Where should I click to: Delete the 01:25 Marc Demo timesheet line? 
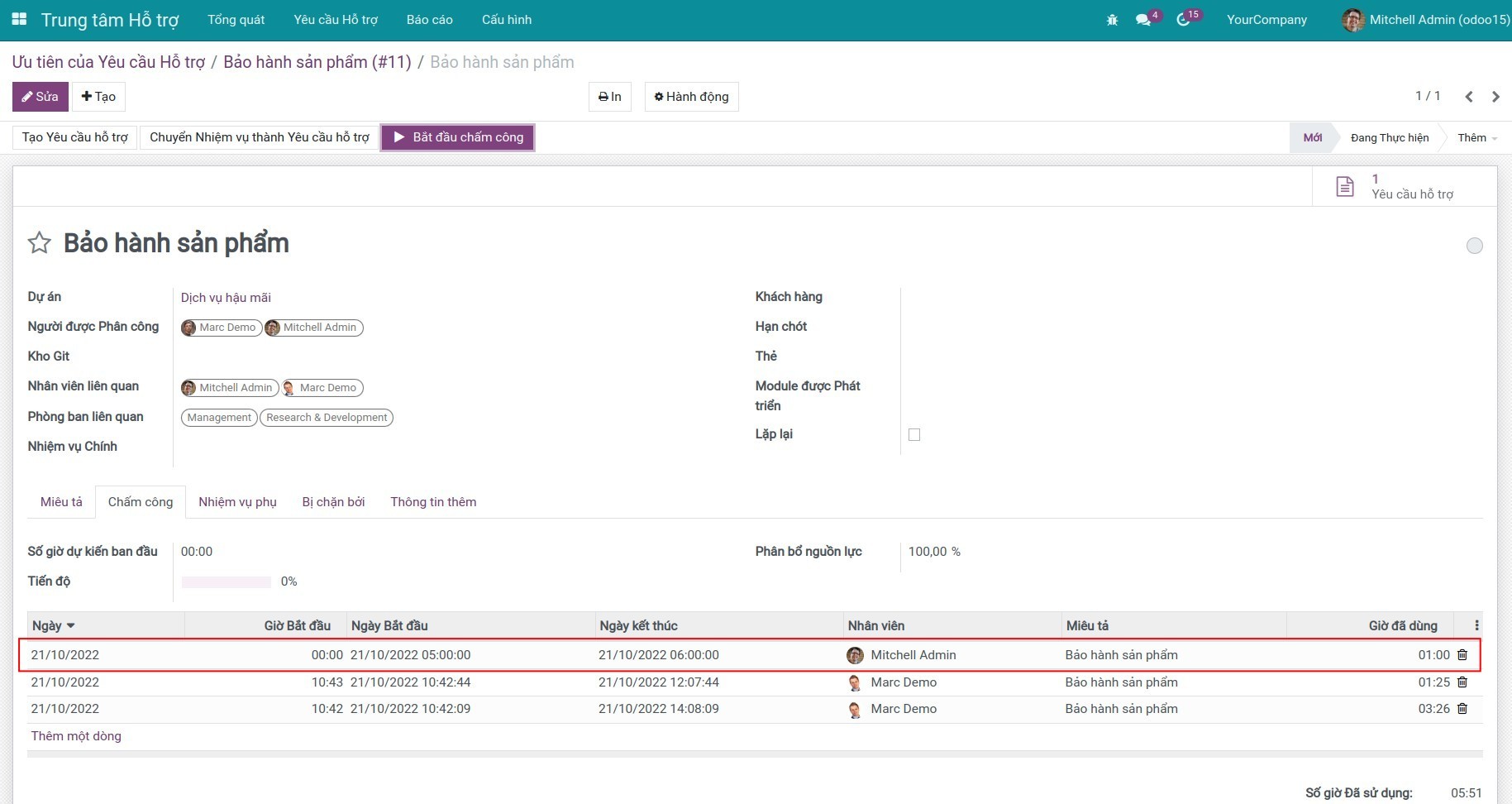click(1462, 682)
